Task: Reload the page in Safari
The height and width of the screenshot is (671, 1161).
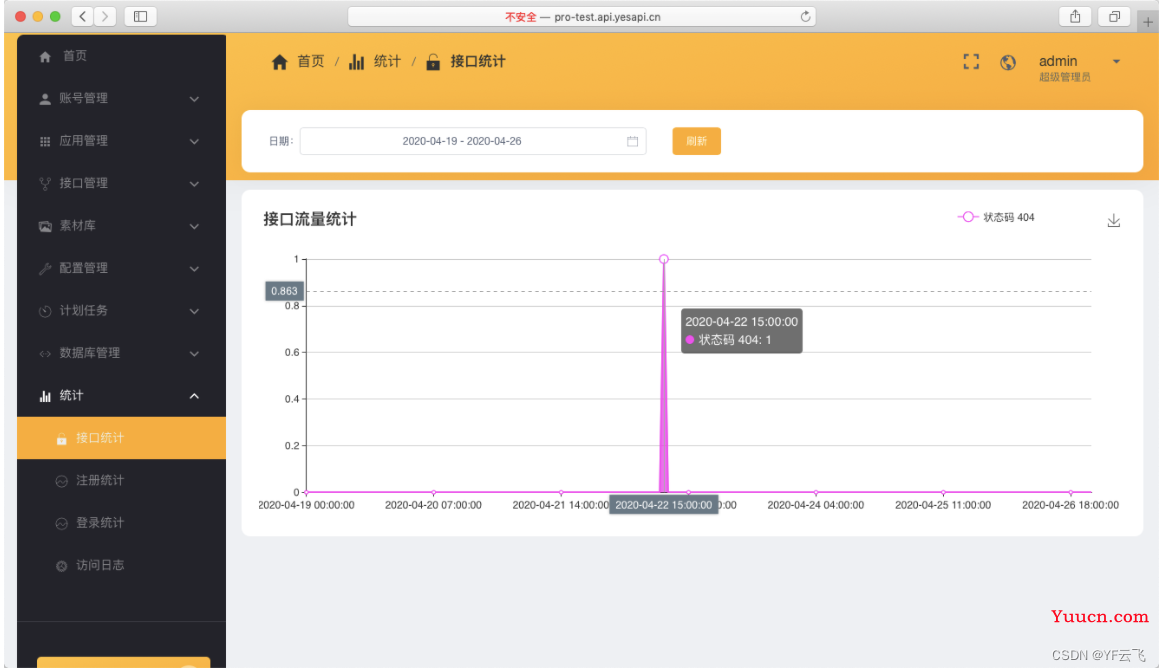Action: 806,16
